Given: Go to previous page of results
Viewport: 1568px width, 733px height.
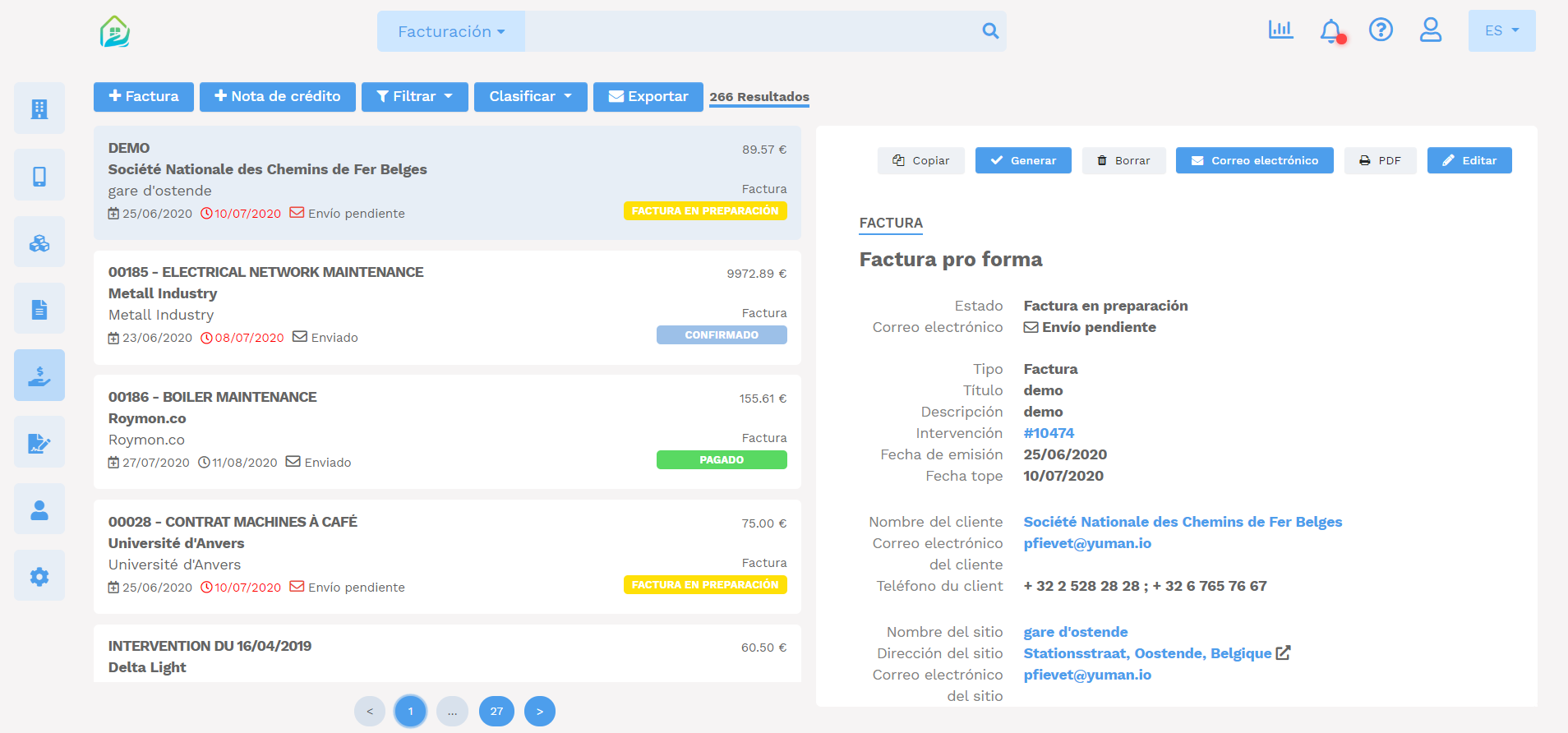Looking at the screenshot, I should point(370,712).
